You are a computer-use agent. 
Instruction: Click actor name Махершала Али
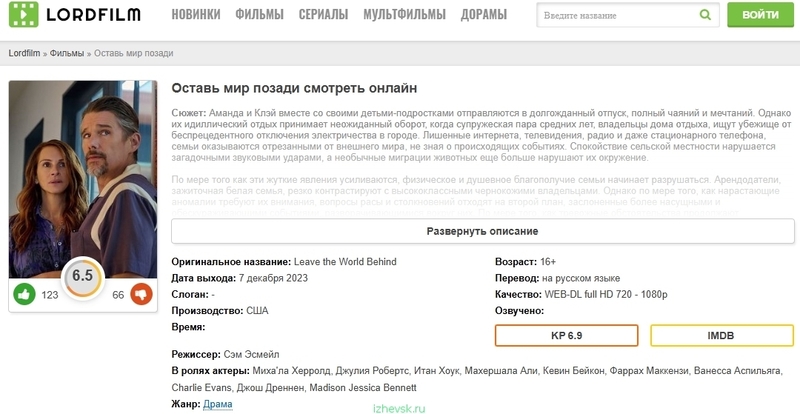(x=501, y=371)
